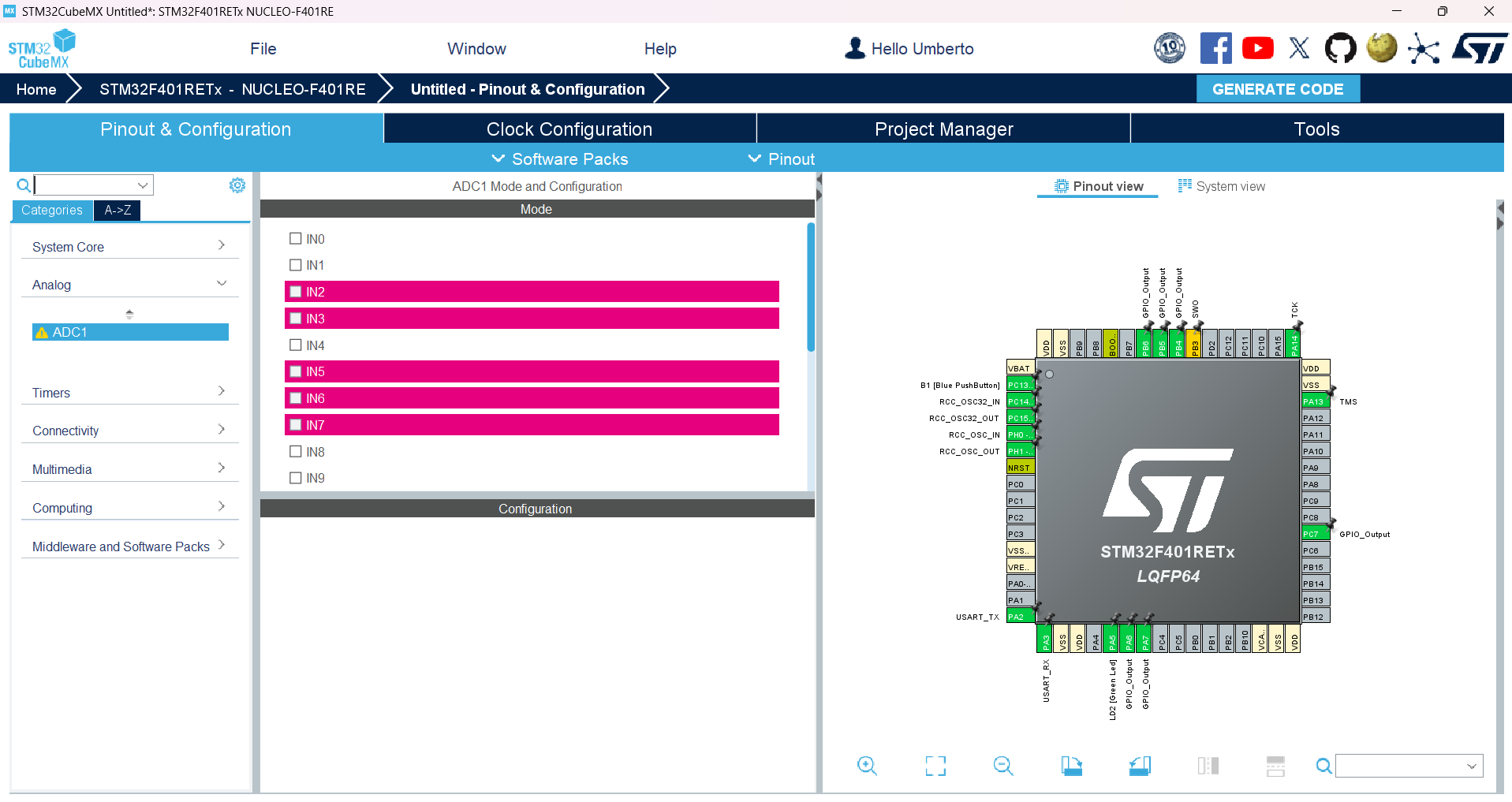Viewport: 1512px width, 802px height.
Task: Click the globe icon in the header
Action: (1381, 49)
